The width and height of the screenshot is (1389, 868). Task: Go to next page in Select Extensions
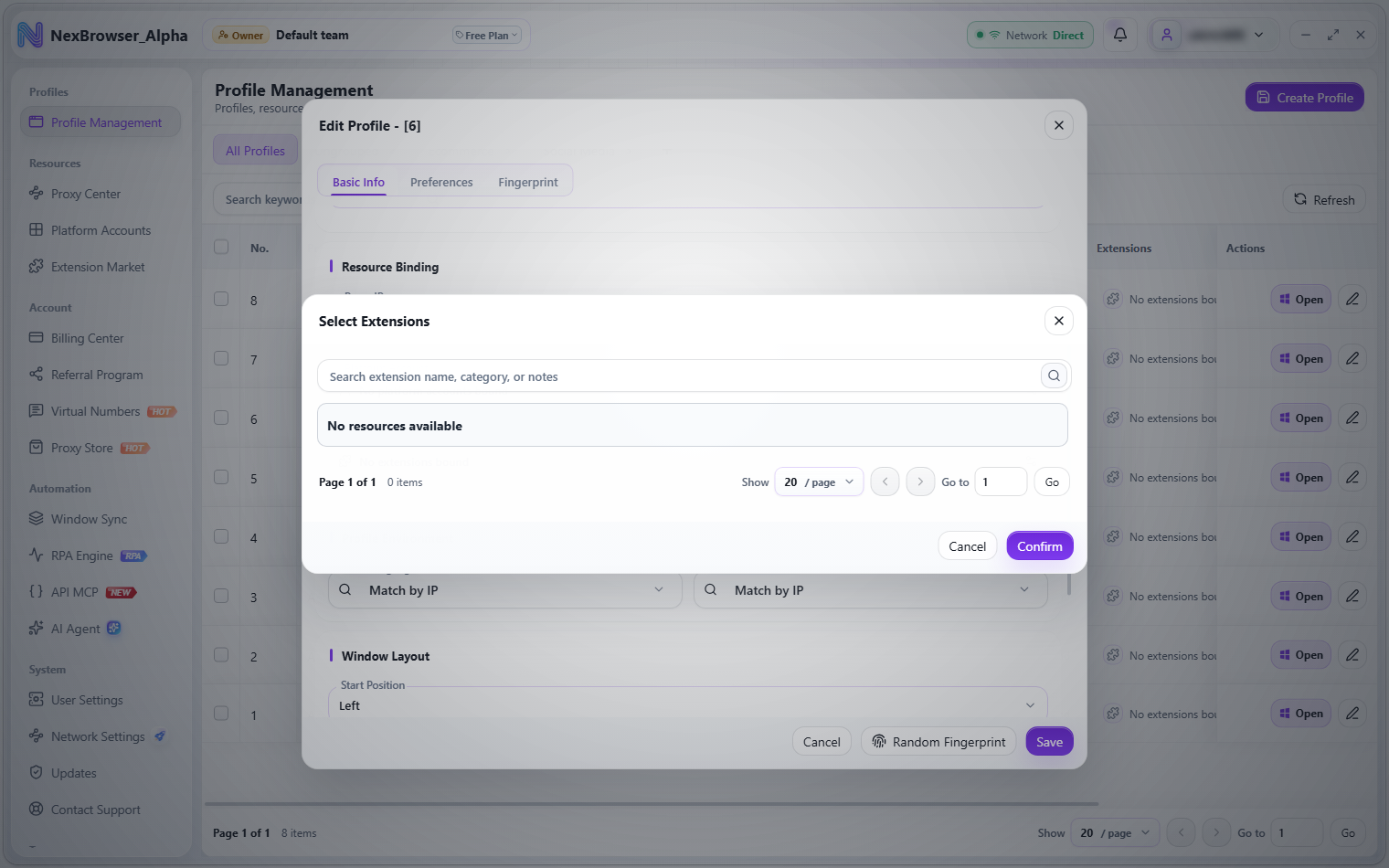[920, 482]
